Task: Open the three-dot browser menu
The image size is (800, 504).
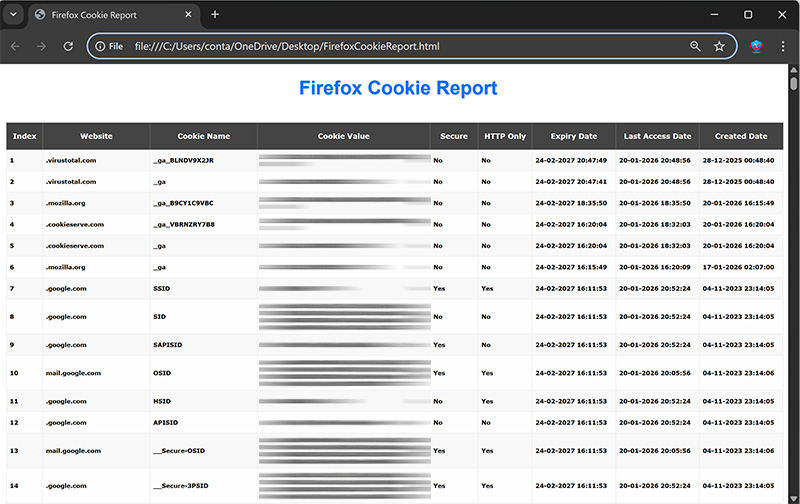Action: point(783,46)
